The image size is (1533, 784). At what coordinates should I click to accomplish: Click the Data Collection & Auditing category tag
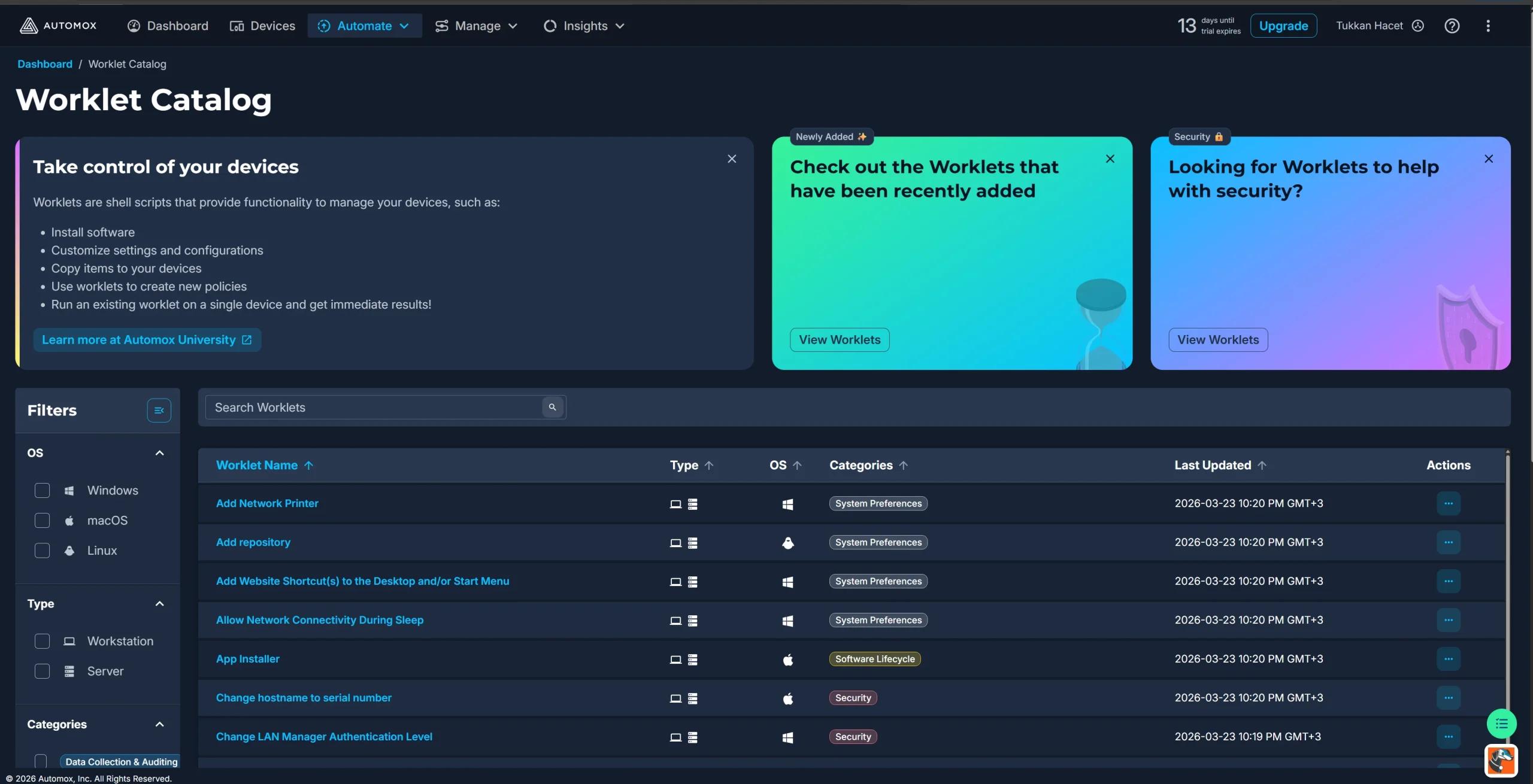pyautogui.click(x=120, y=761)
